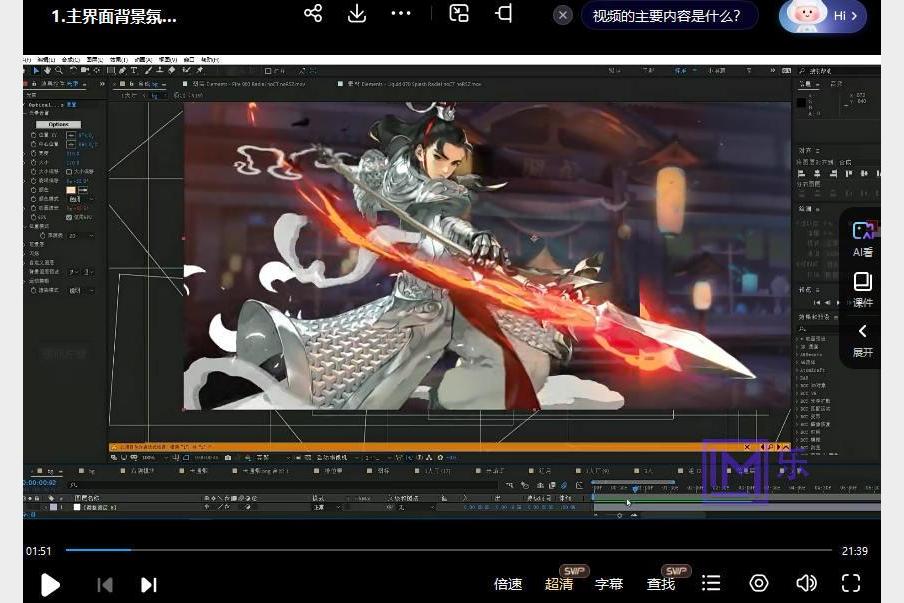Screen dimensions: 904x603
Task: Open the After Effects 窗口 menu
Action: coord(189,59)
